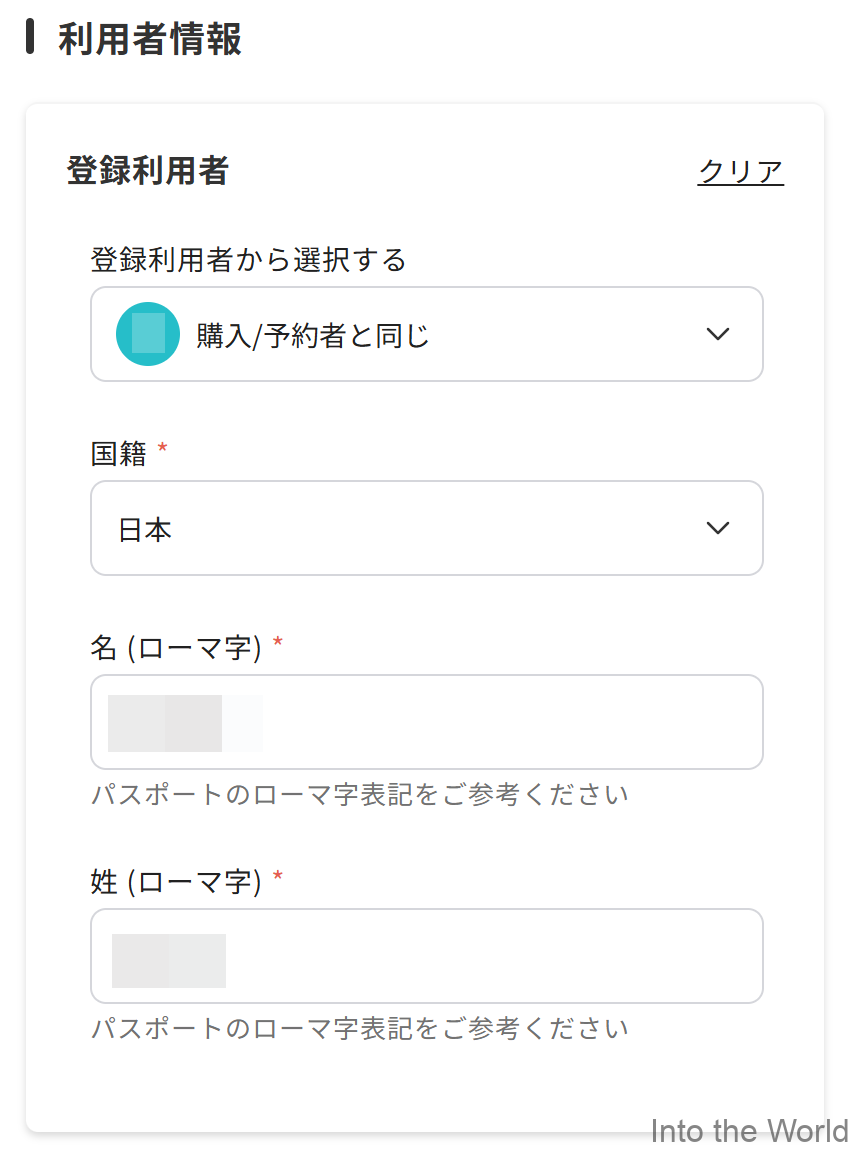Click the teal avatar inside the 購入/予約者と同じ selector
Viewport: 858px width, 1152px height.
pos(147,334)
